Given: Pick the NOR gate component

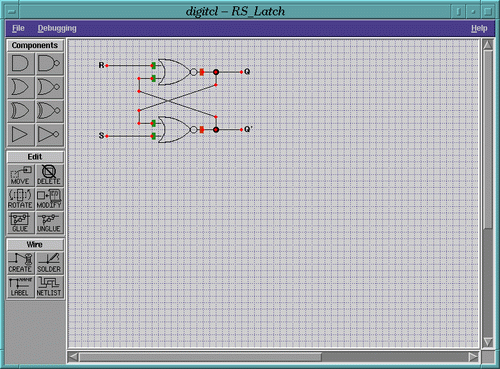Looking at the screenshot, I should [49, 87].
